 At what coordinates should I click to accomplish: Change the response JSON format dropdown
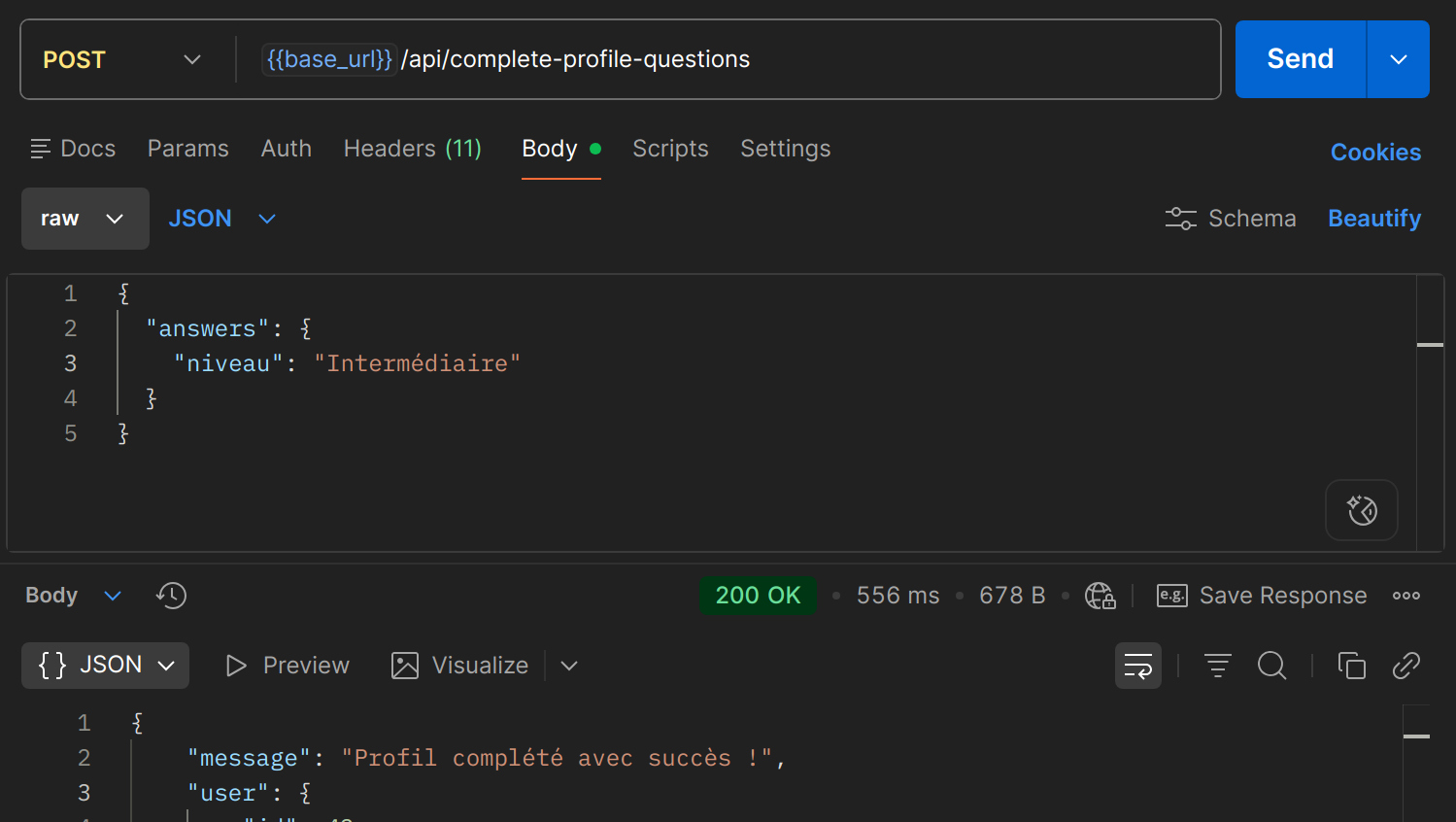coord(105,666)
